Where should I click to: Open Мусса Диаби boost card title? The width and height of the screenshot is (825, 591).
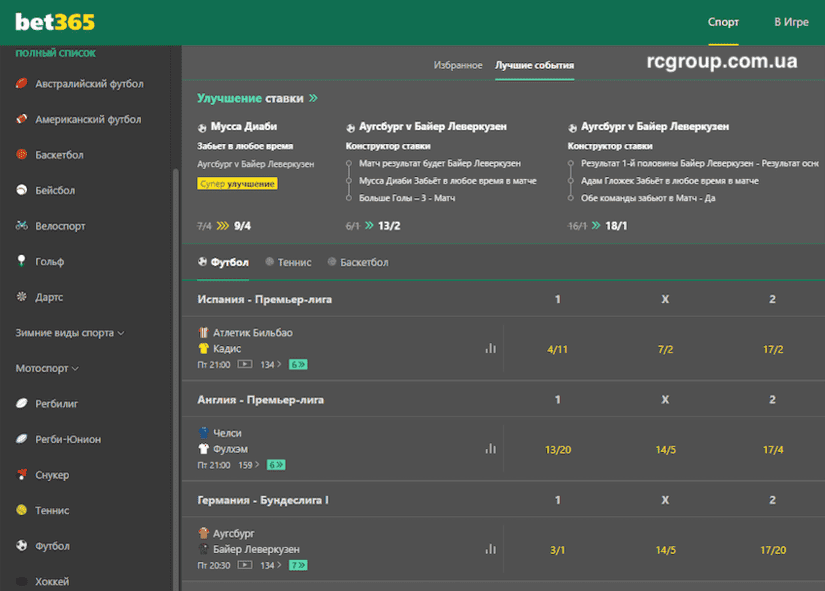pyautogui.click(x=244, y=126)
